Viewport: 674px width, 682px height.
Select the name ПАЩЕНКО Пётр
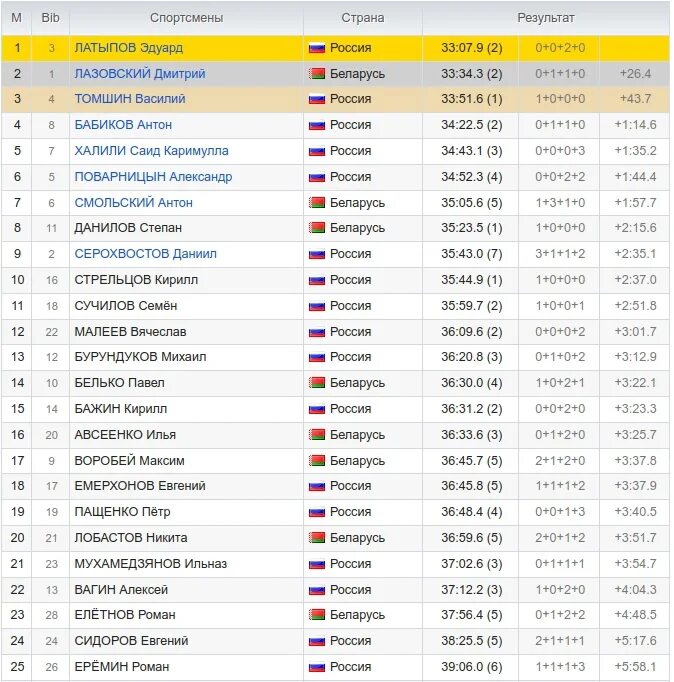[122, 512]
